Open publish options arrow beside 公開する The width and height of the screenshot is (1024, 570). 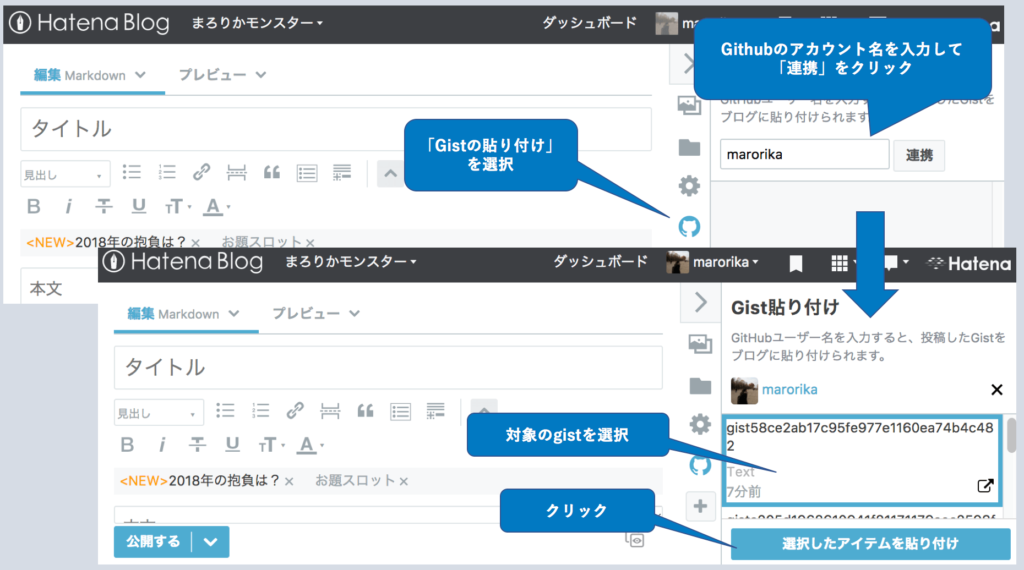[210, 542]
